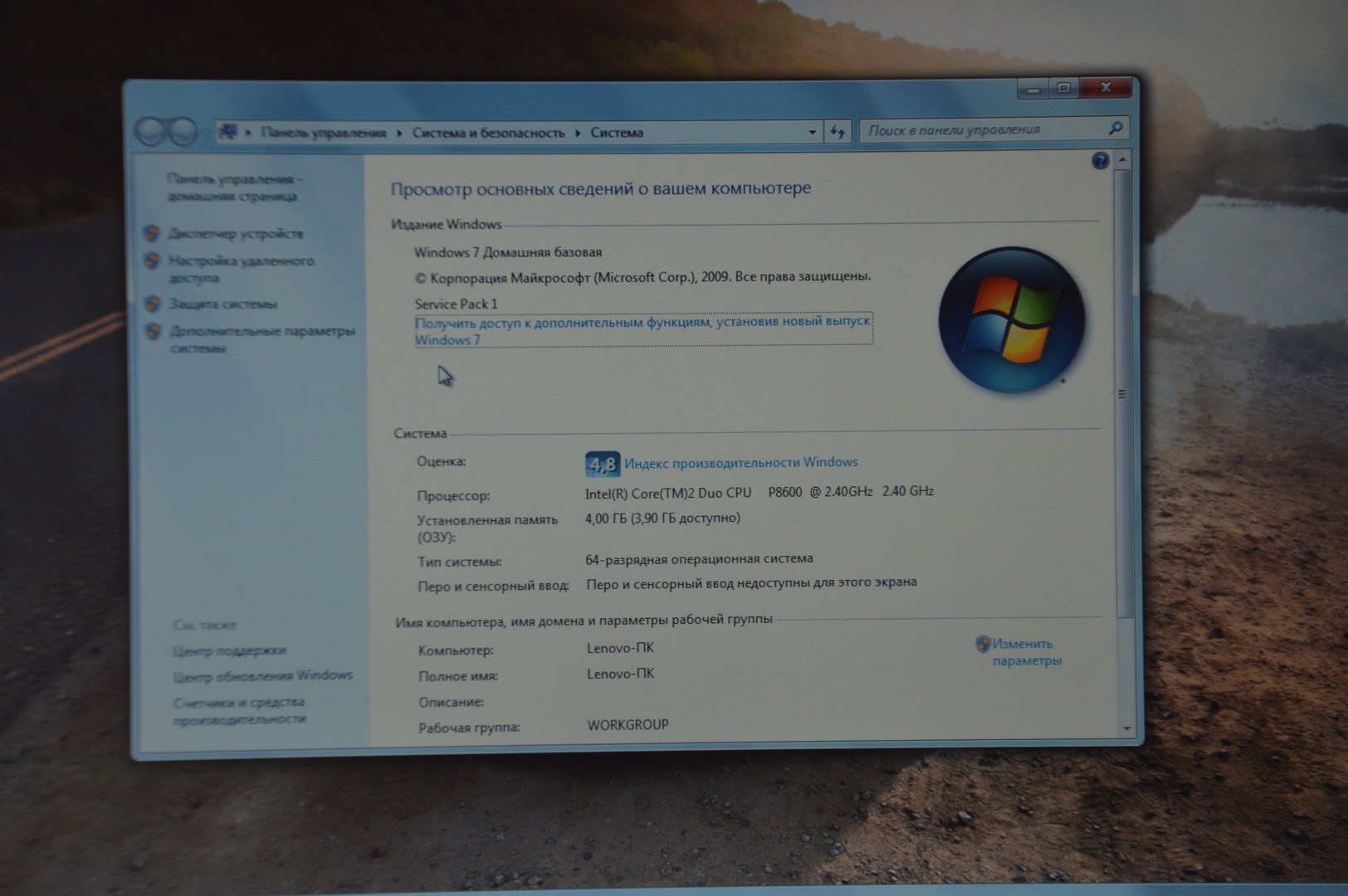Click the 4,8 performance score badge
This screenshot has height=896, width=1348.
point(602,464)
